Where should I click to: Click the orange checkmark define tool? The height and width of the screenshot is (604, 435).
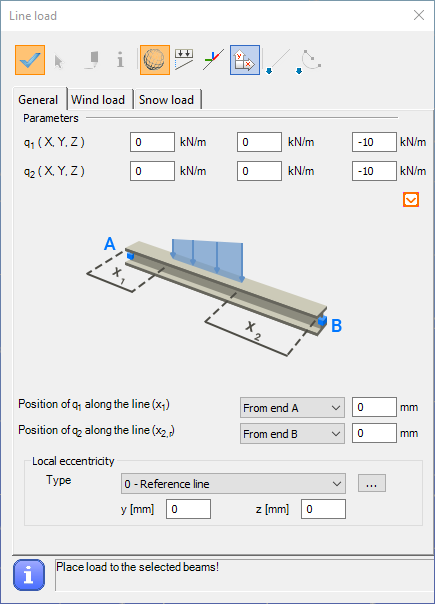click(x=30, y=60)
